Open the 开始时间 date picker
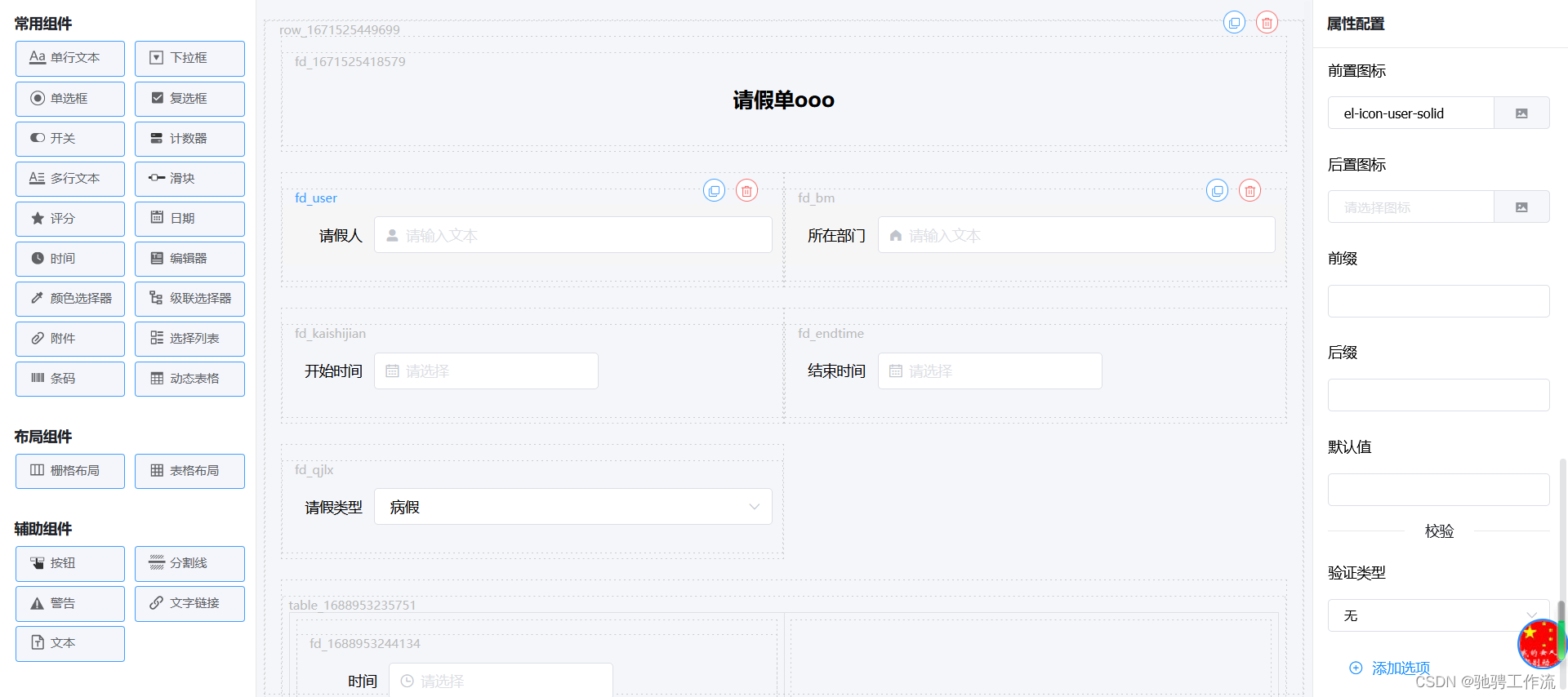1568x697 pixels. point(486,371)
